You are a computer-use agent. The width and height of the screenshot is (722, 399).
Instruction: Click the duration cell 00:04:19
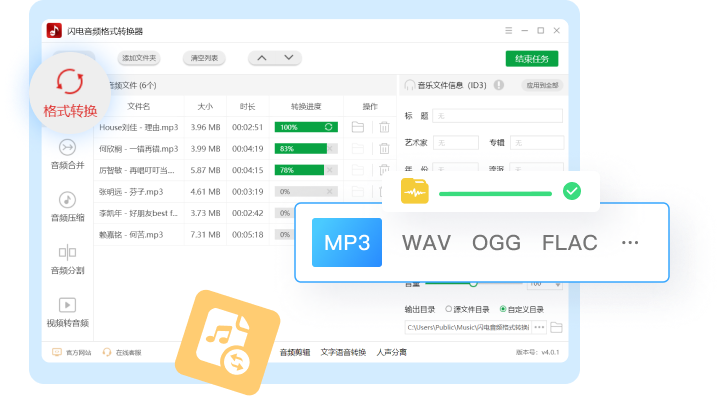pos(248,149)
